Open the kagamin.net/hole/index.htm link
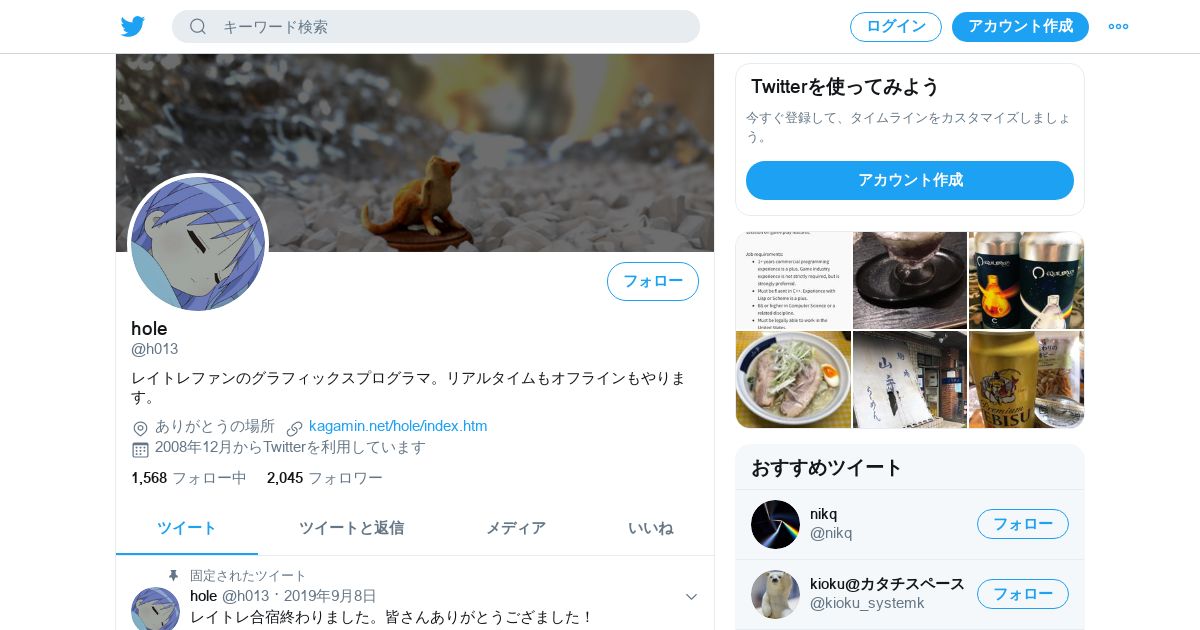The width and height of the screenshot is (1200, 630). coord(398,426)
